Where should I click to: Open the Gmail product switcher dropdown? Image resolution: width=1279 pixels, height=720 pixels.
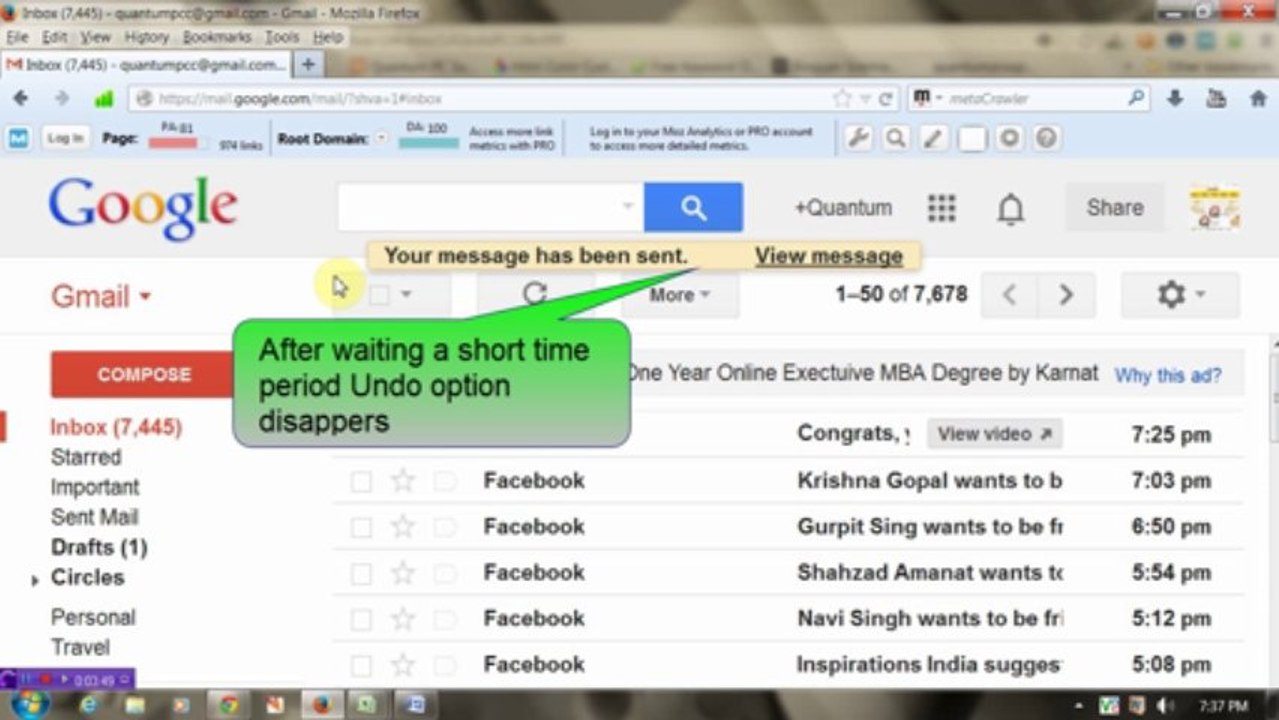click(101, 296)
